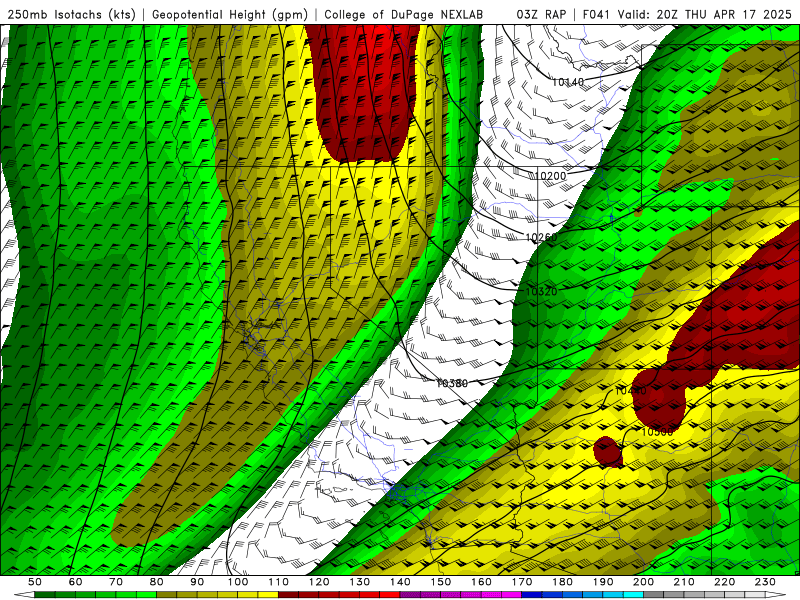Screen dimensions: 800x600
Task: Click the 110 value on the color scale
Action: click(279, 582)
